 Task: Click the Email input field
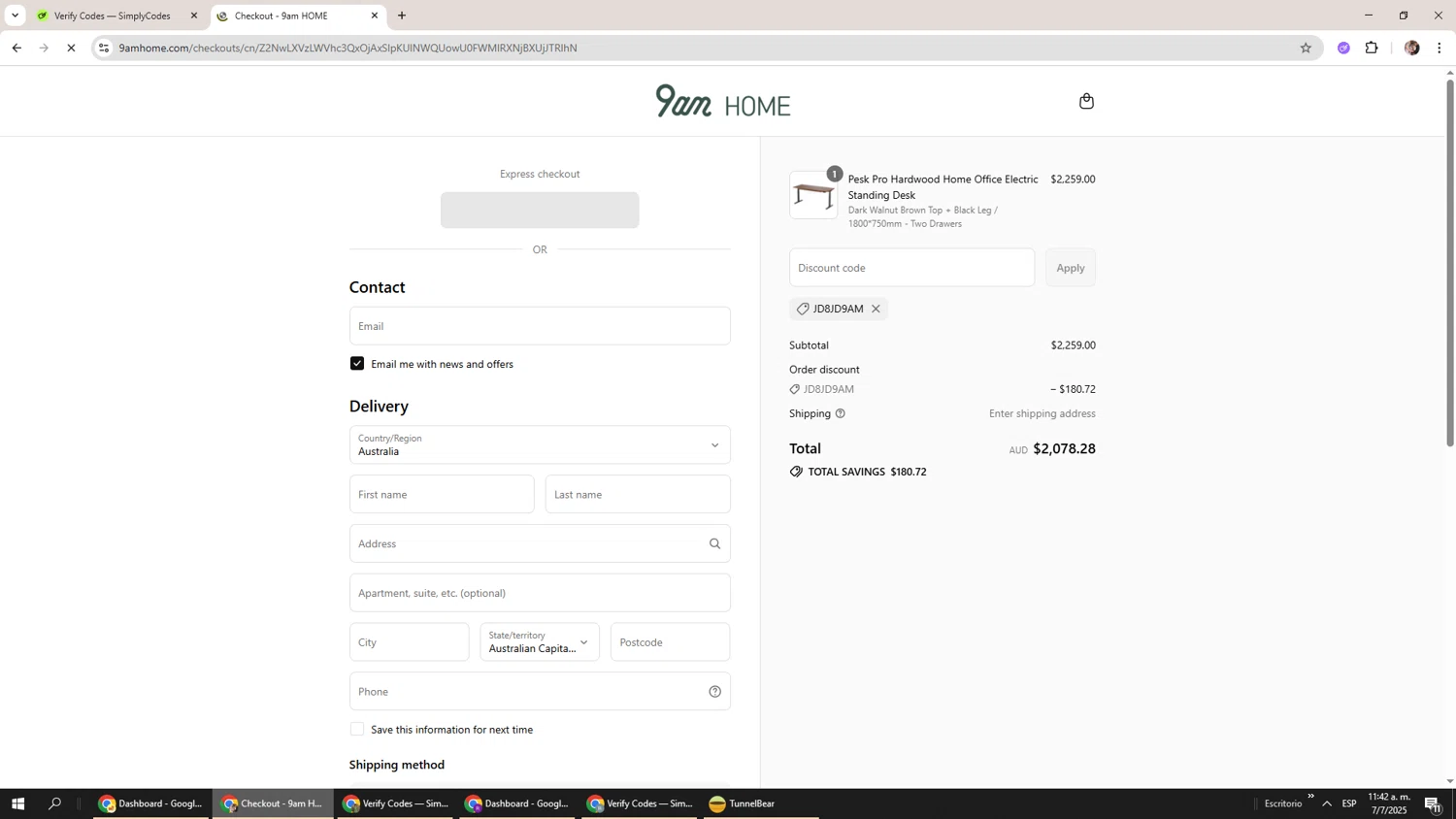(540, 326)
